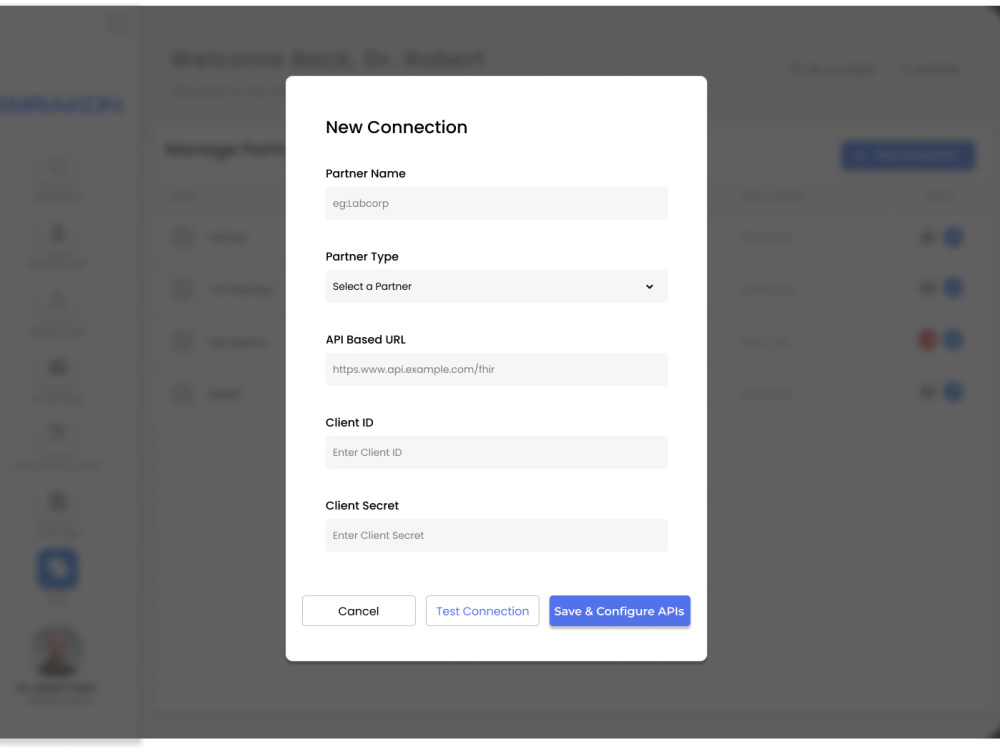Focus the API Based URL field
Image resolution: width=1000 pixels, height=750 pixels.
pyautogui.click(x=496, y=369)
